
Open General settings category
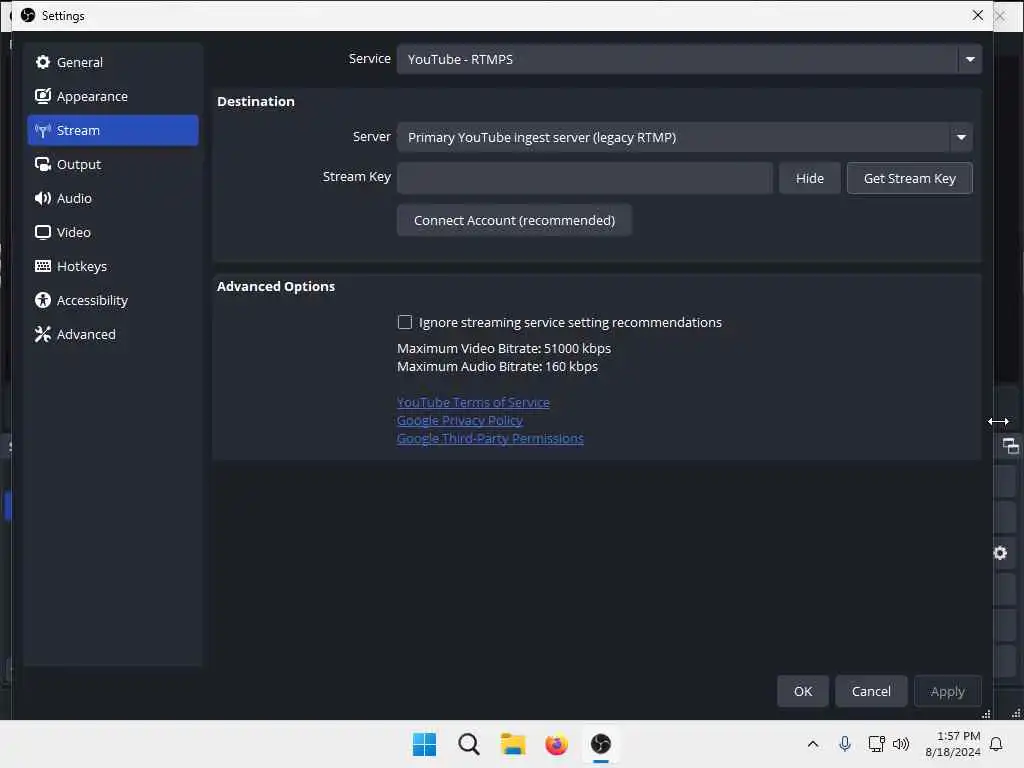112,62
